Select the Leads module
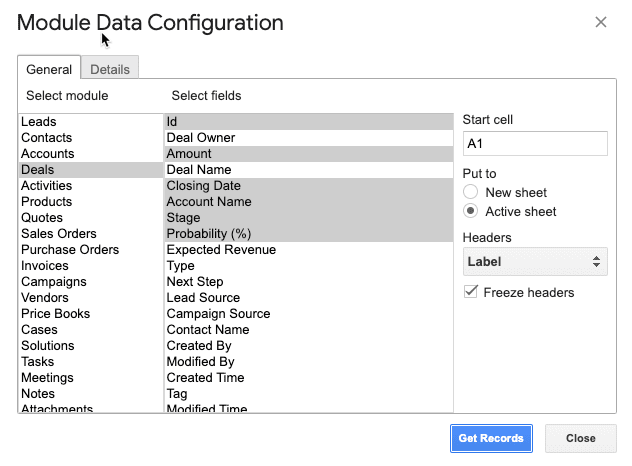Viewport: 632px width, 466px height. click(x=91, y=122)
